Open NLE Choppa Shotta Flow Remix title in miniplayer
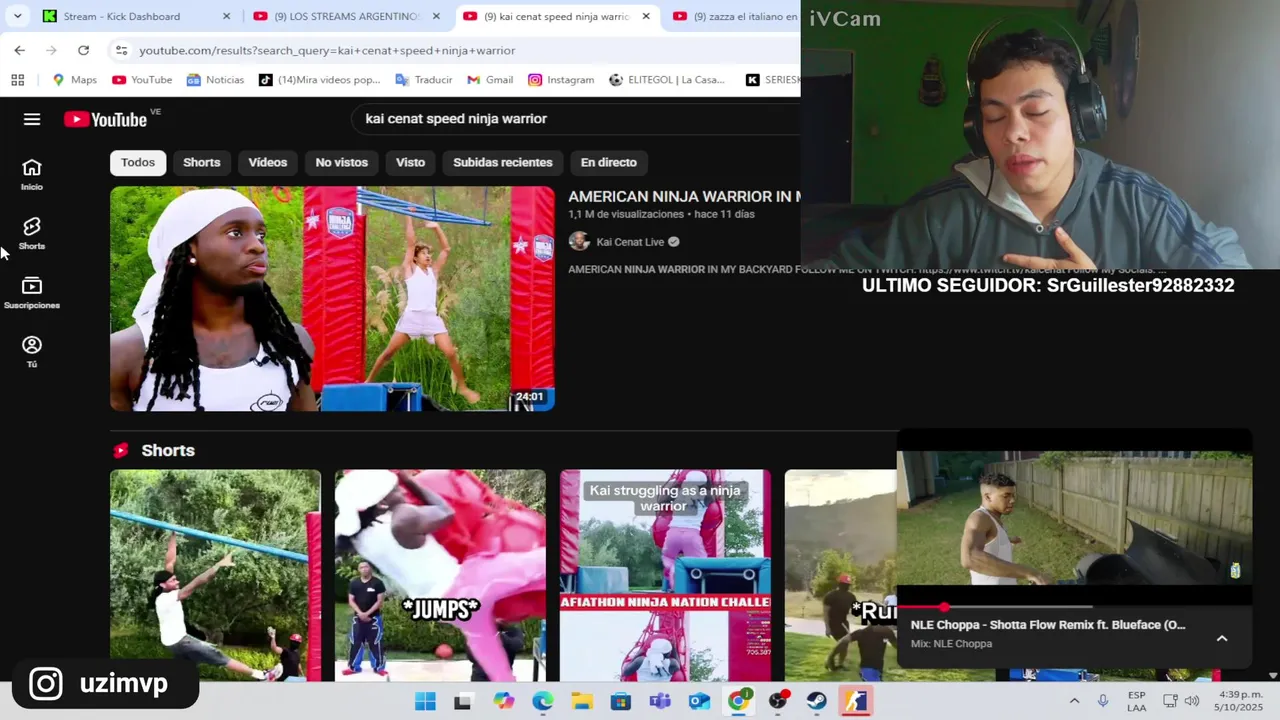This screenshot has height=720, width=1280. pyautogui.click(x=1048, y=625)
